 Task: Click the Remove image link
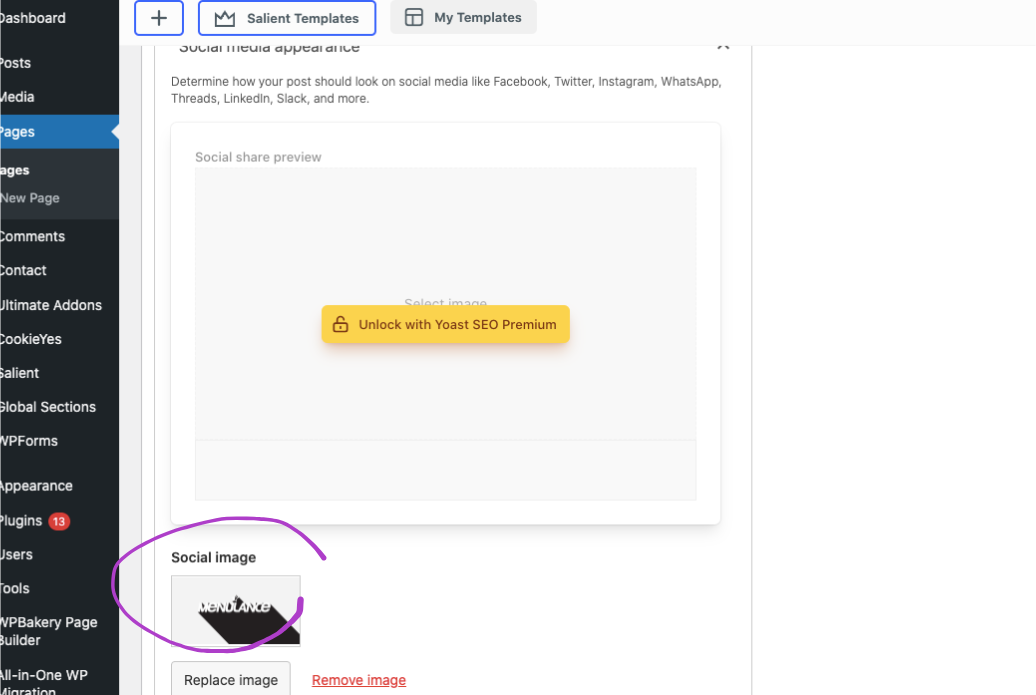coord(359,680)
